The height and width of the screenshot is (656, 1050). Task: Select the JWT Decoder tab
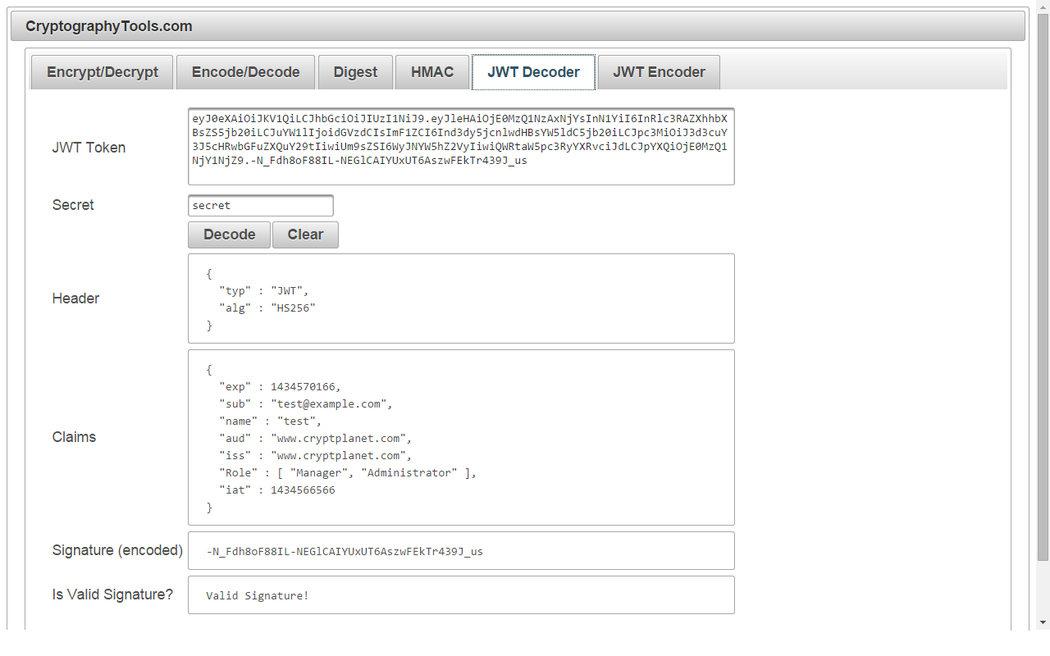pyautogui.click(x=533, y=72)
